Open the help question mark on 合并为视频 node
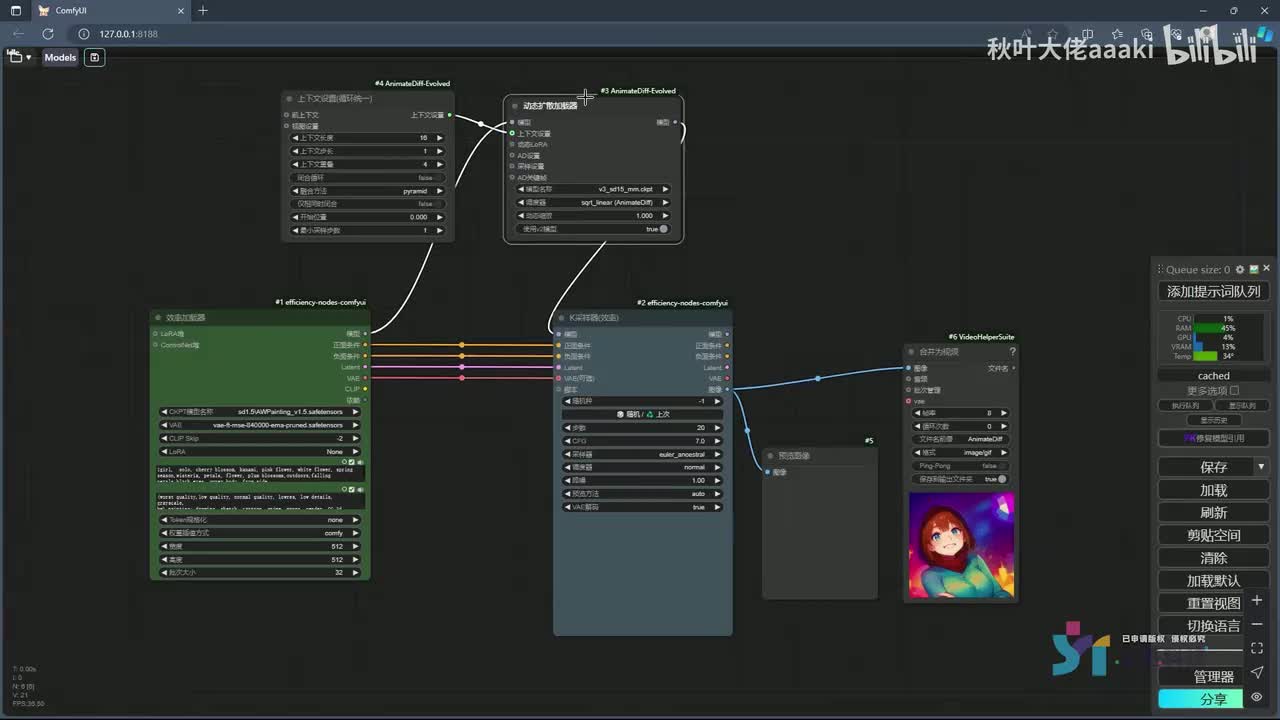This screenshot has height=720, width=1280. coord(1012,351)
